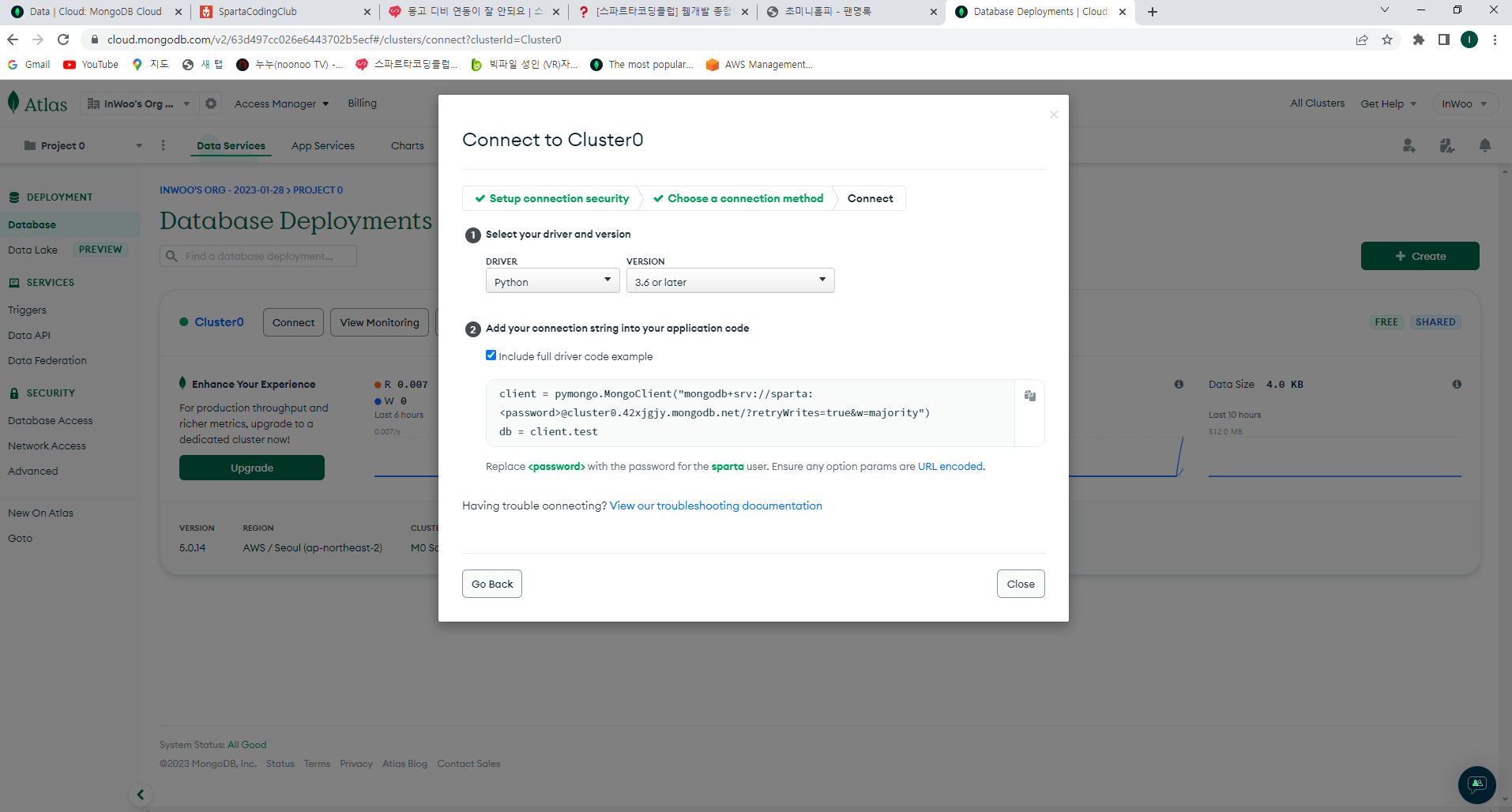Switch to the Charts tab
1512x812 pixels.
tap(407, 145)
